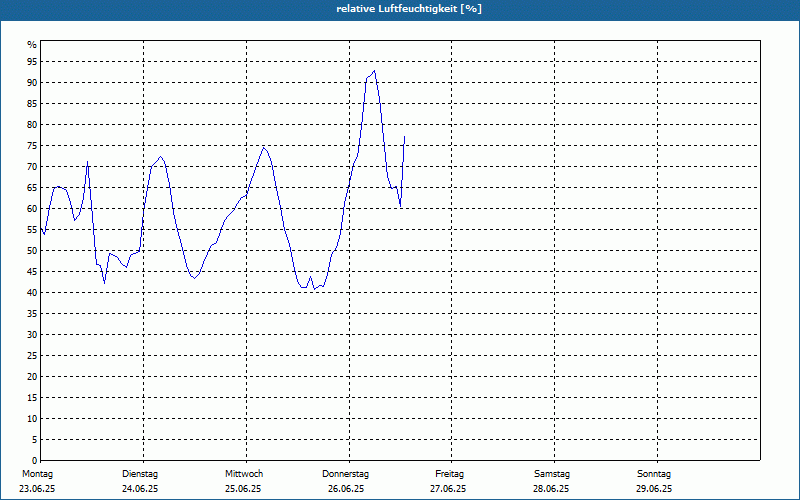Click the 'Dienstag' day label

click(x=140, y=474)
